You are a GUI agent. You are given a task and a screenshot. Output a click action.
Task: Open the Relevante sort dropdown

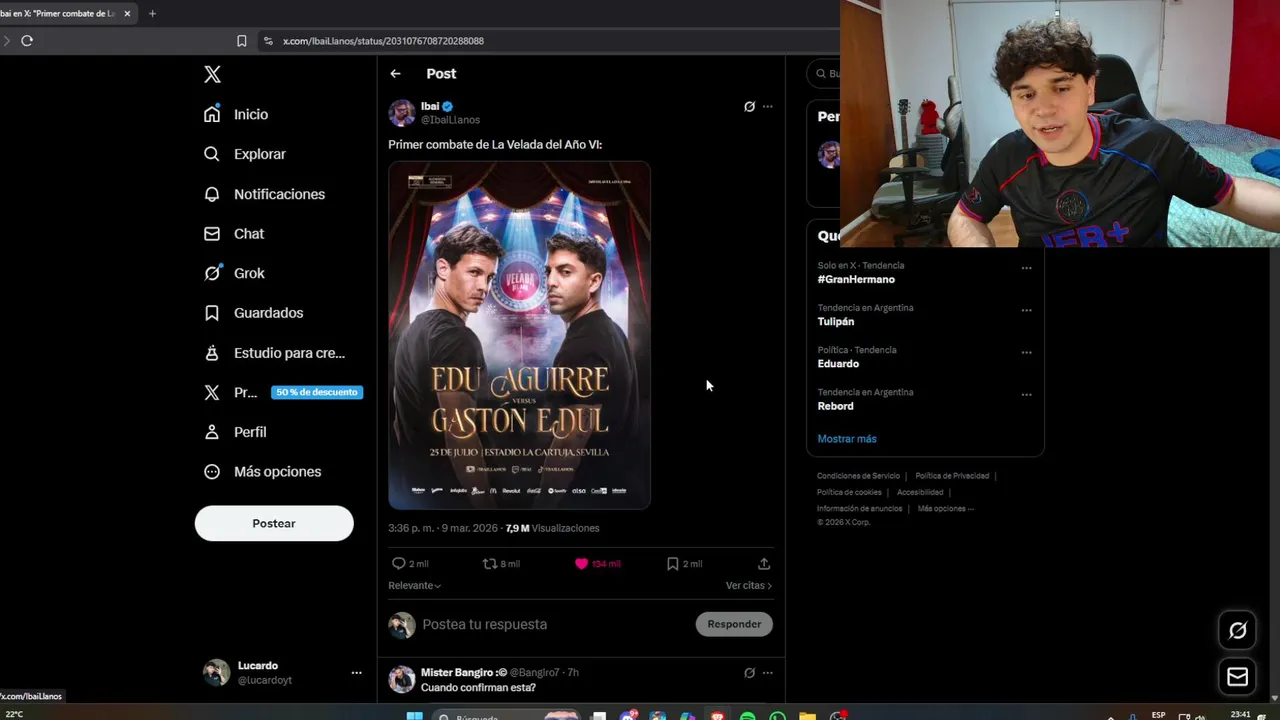(x=414, y=586)
